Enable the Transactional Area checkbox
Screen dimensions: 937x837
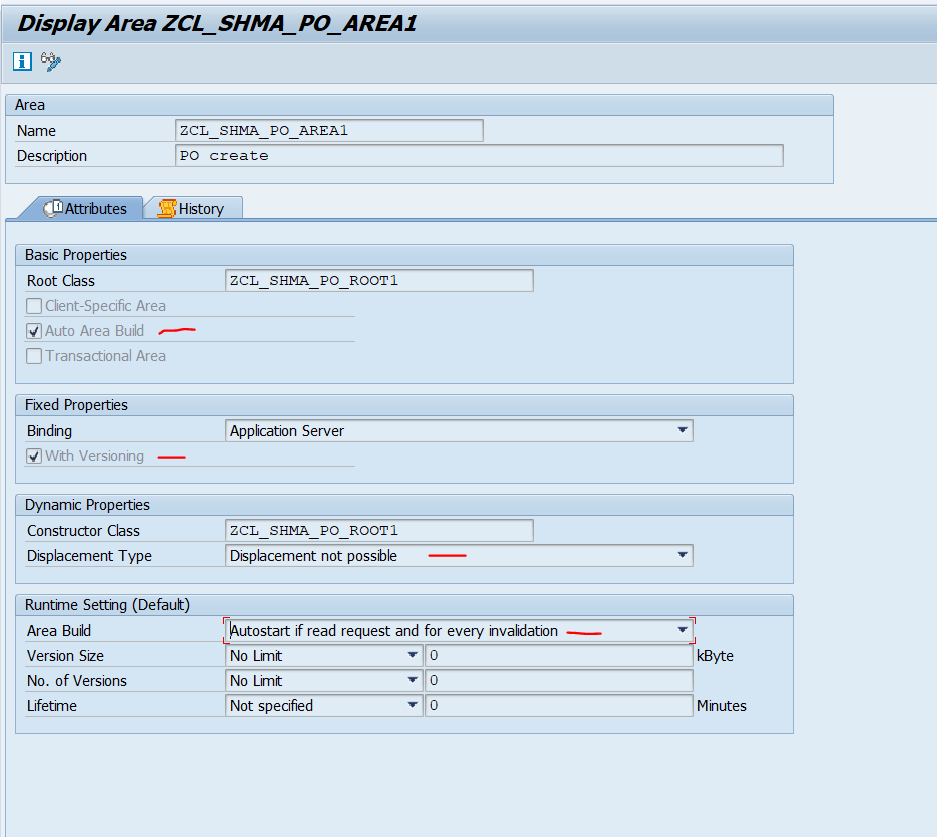pyautogui.click(x=33, y=355)
